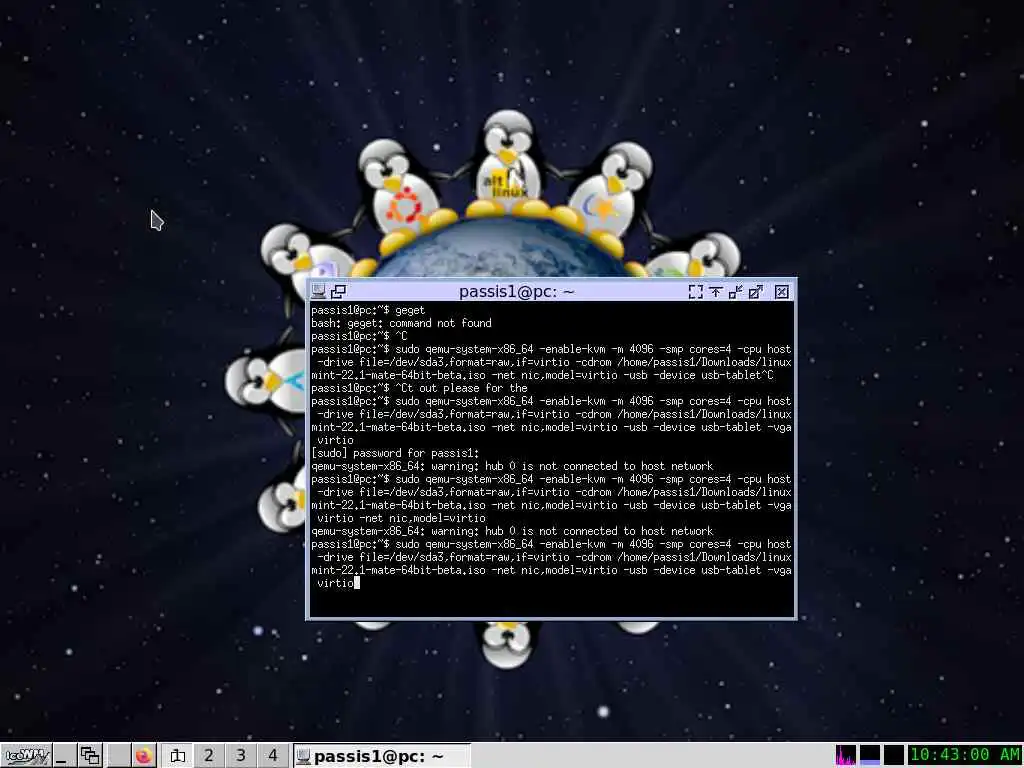Click the overlapping-windows icon in terminal titlebar

click(x=338, y=291)
